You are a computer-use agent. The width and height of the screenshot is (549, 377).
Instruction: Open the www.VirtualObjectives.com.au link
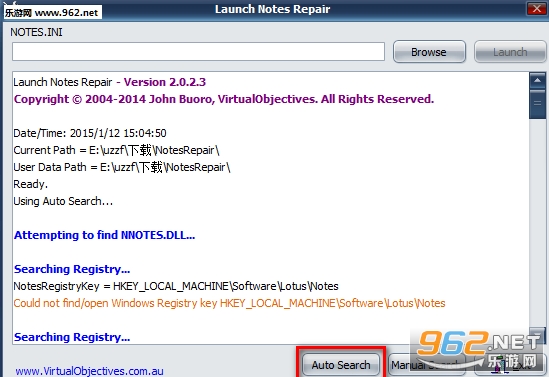89,371
